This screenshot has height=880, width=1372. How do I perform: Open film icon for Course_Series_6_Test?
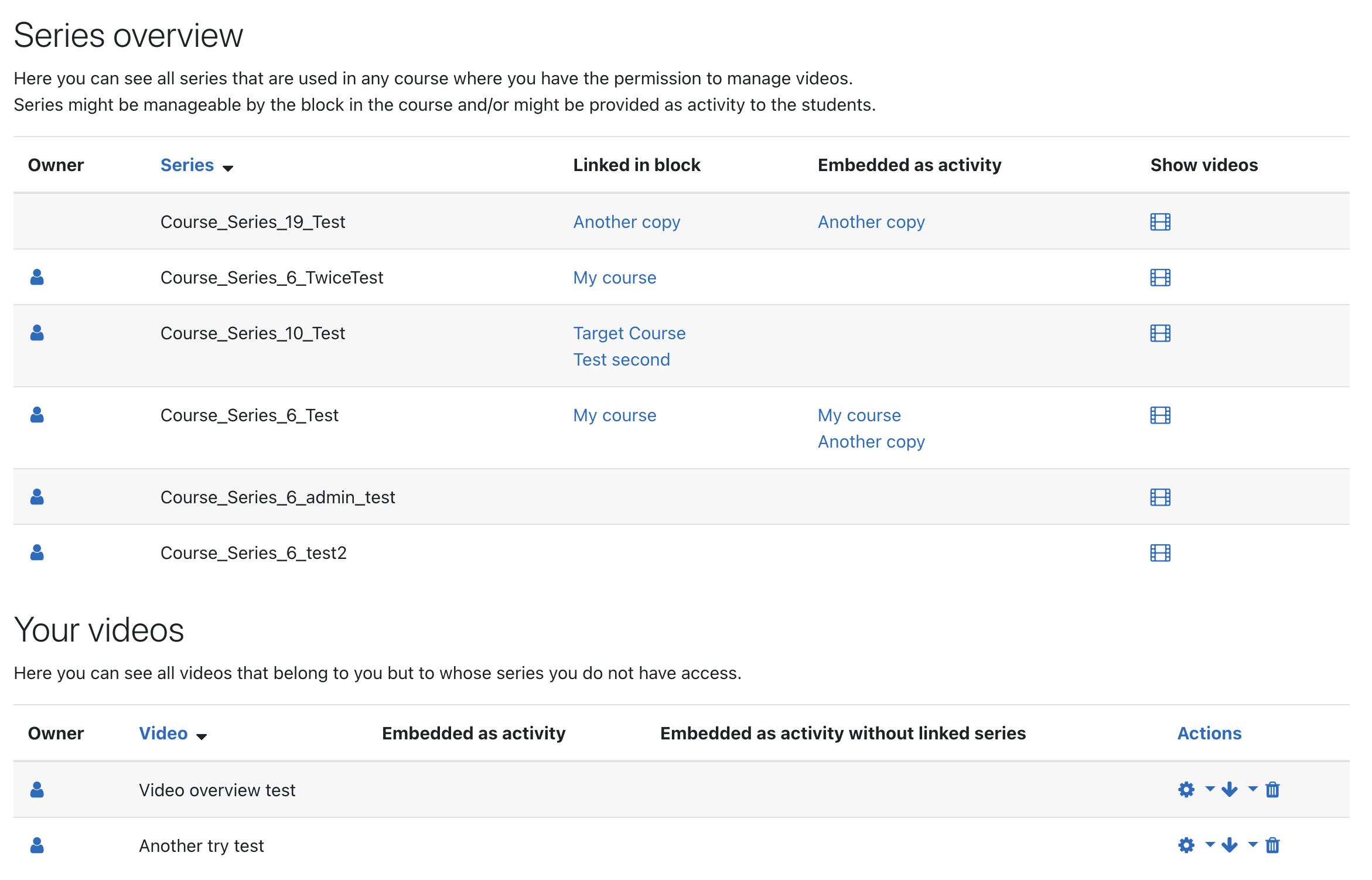pyautogui.click(x=1160, y=415)
